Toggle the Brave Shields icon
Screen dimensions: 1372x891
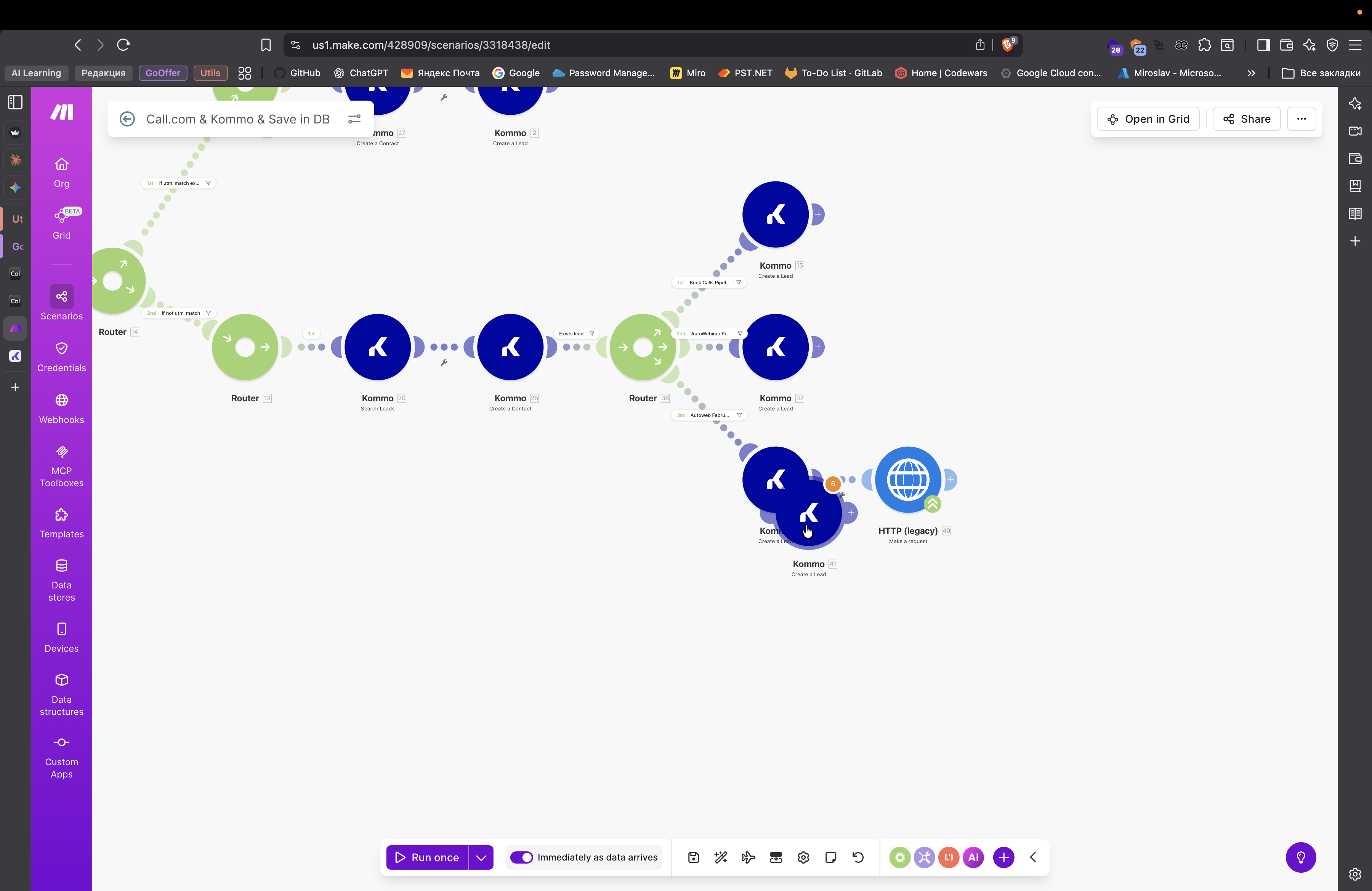point(1008,45)
